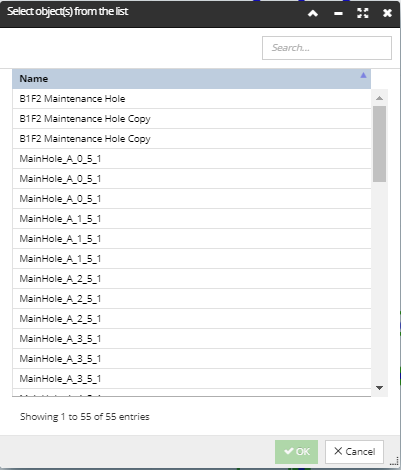
Task: Select the second B1F2 Maintenance Hole Copy row
Action: tap(192, 139)
